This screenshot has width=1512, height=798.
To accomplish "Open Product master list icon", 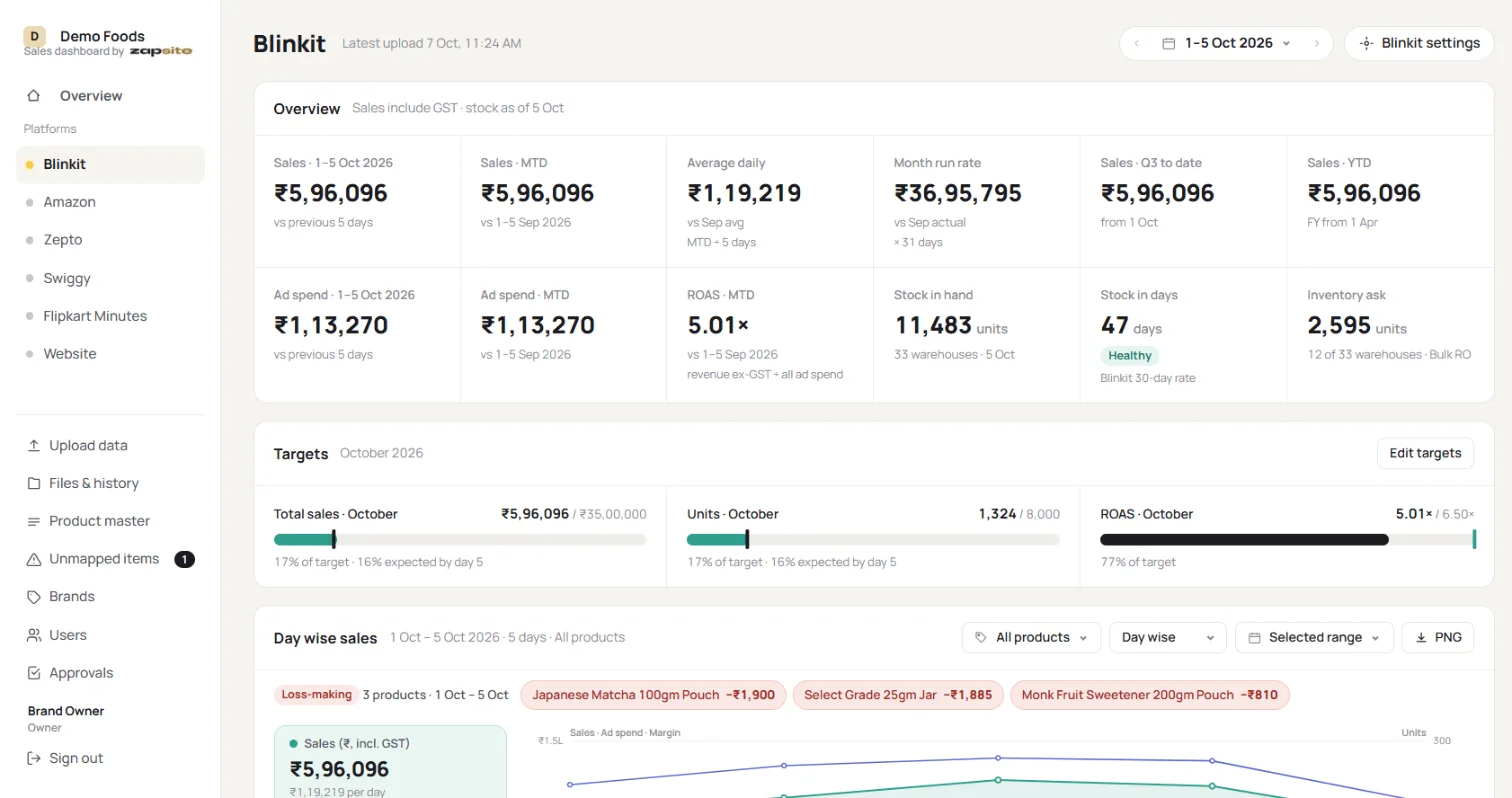I will click(34, 521).
